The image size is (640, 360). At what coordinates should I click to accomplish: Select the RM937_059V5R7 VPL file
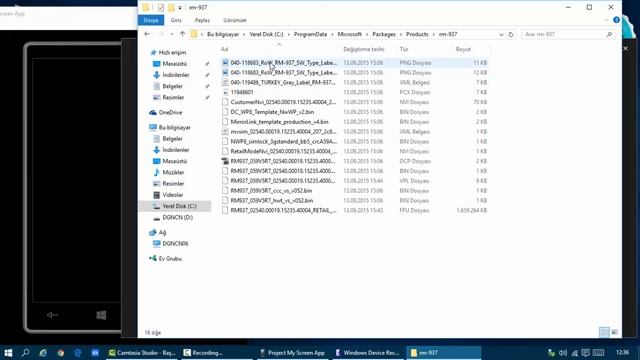coord(354,181)
